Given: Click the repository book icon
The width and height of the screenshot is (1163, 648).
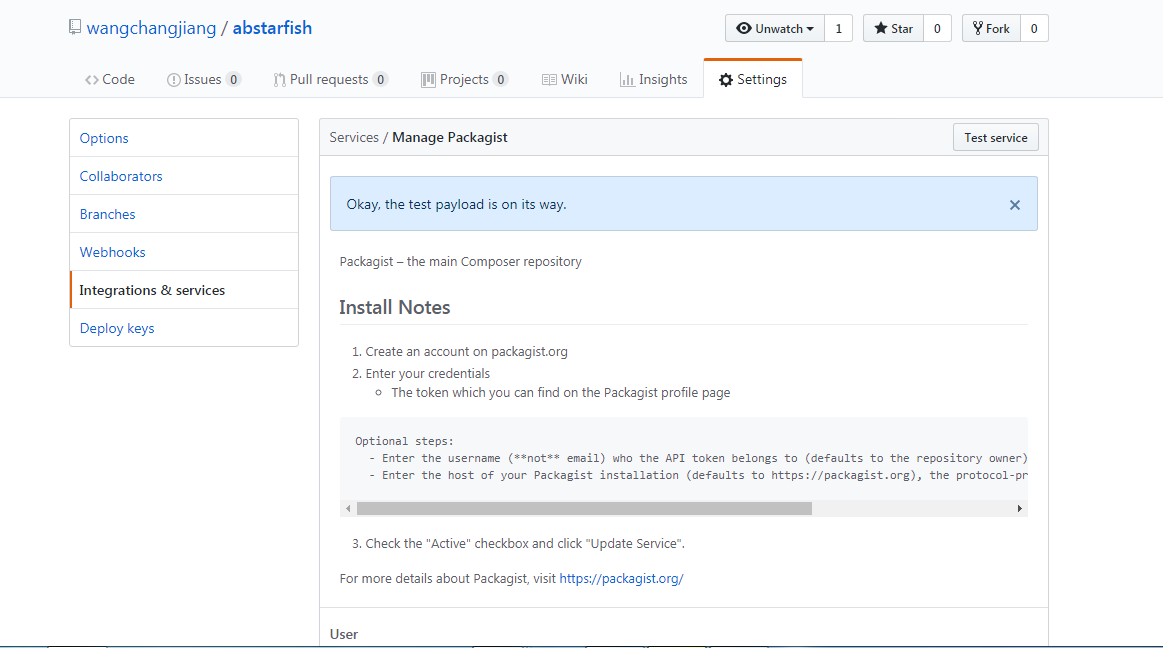Looking at the screenshot, I should 75,27.
